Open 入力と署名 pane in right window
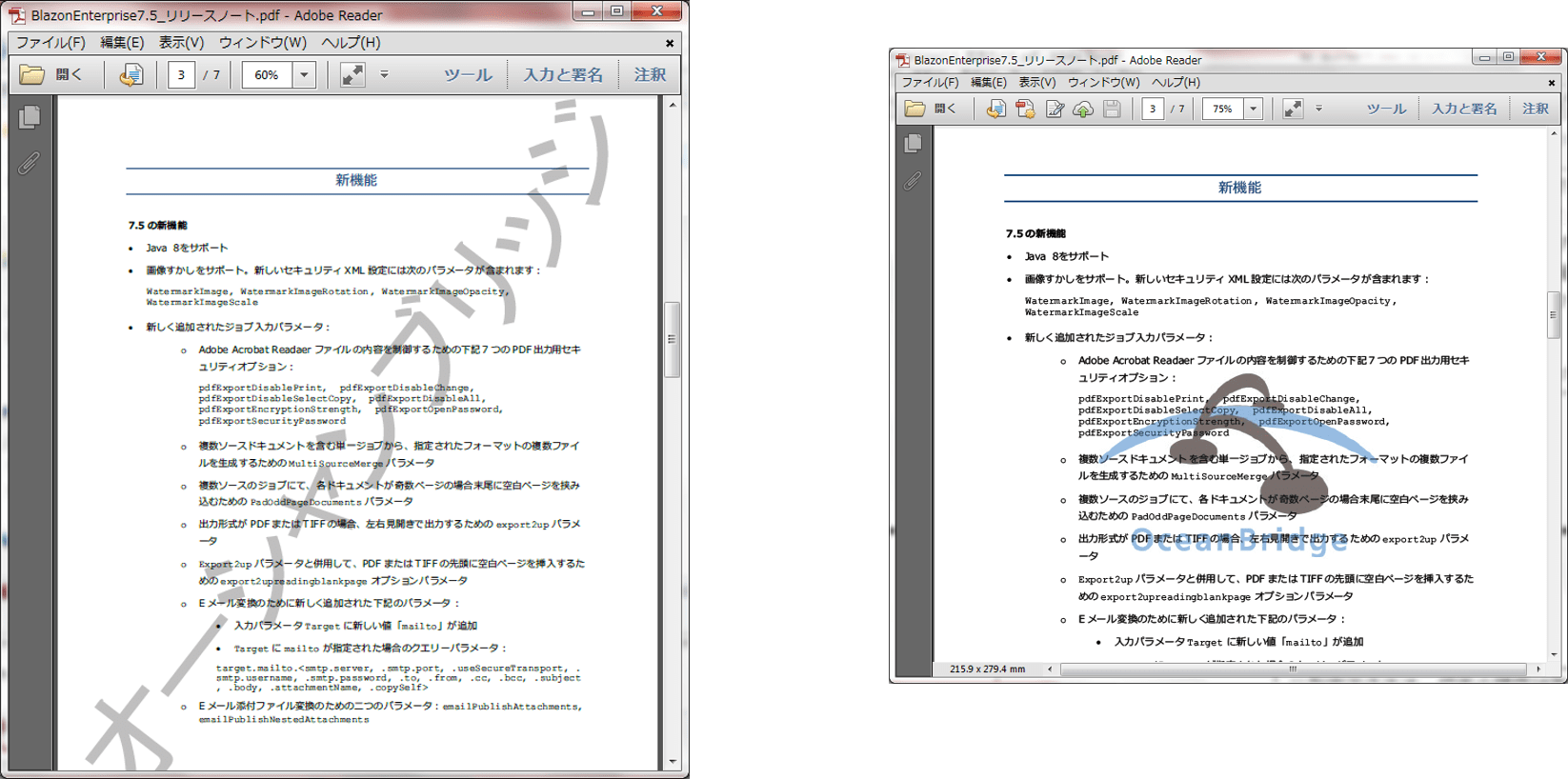The height and width of the screenshot is (779, 1568). pos(1464,109)
